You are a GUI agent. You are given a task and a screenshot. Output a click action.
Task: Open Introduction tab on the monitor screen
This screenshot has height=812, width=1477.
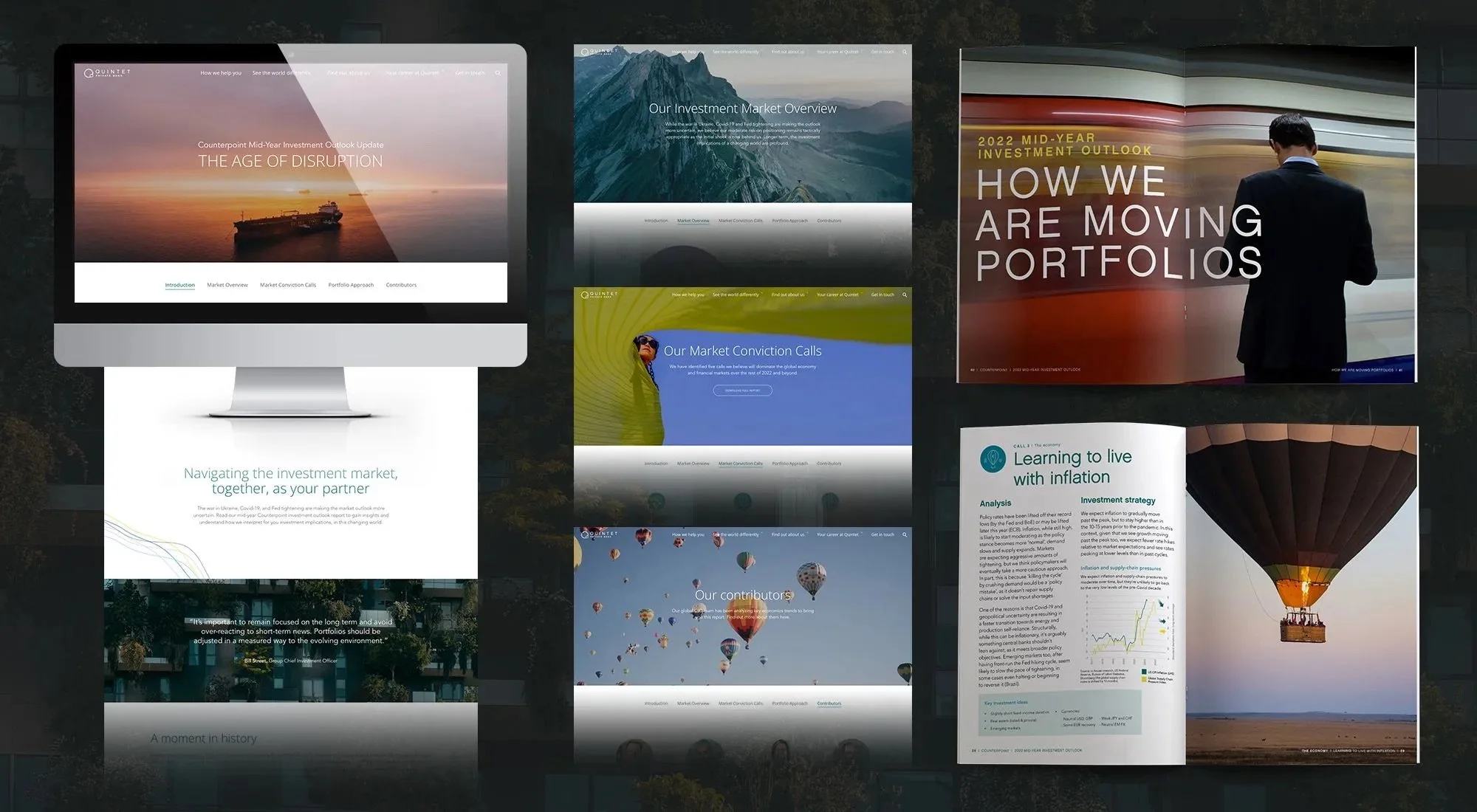pos(179,285)
